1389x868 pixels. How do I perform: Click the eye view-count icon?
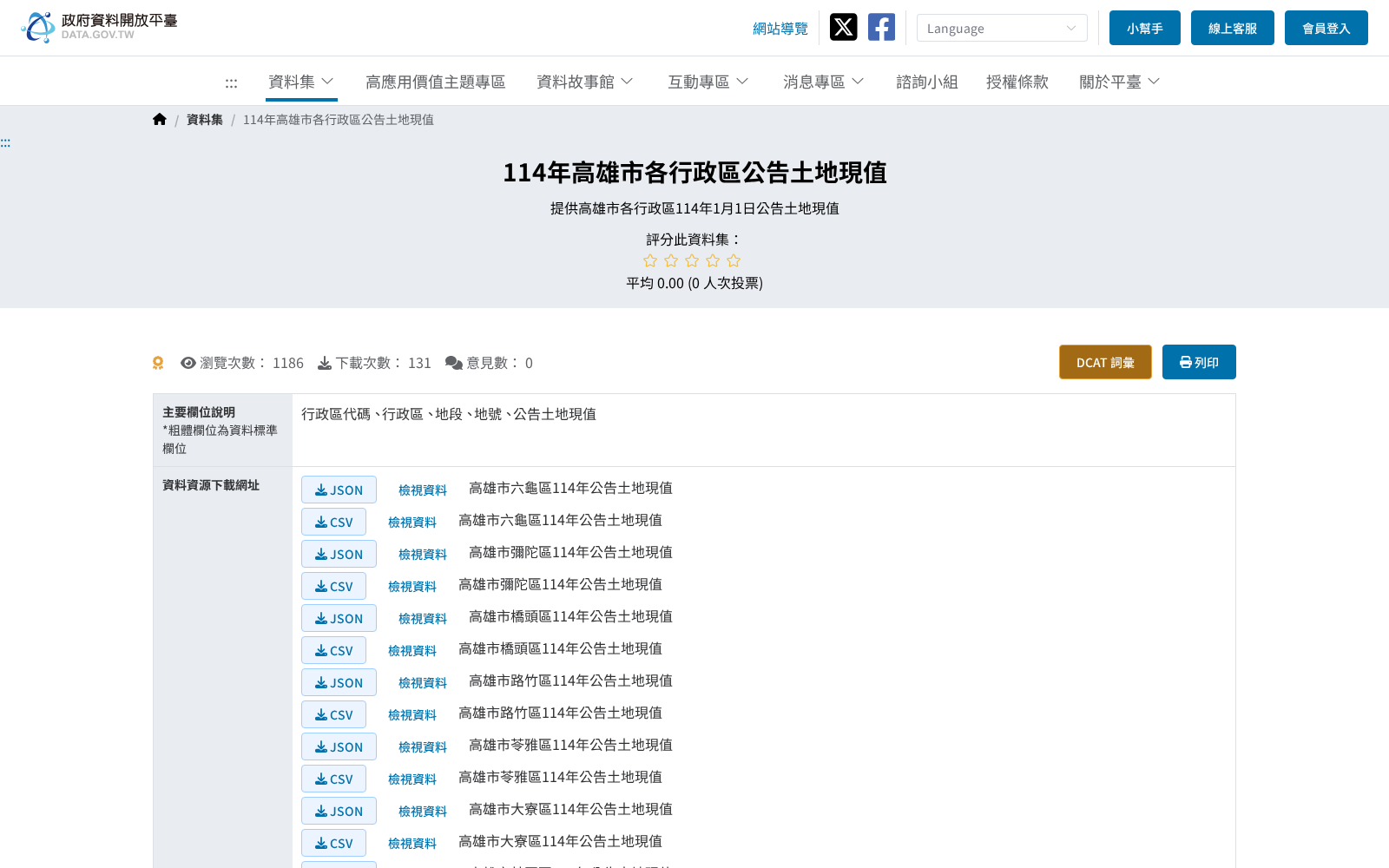188,363
